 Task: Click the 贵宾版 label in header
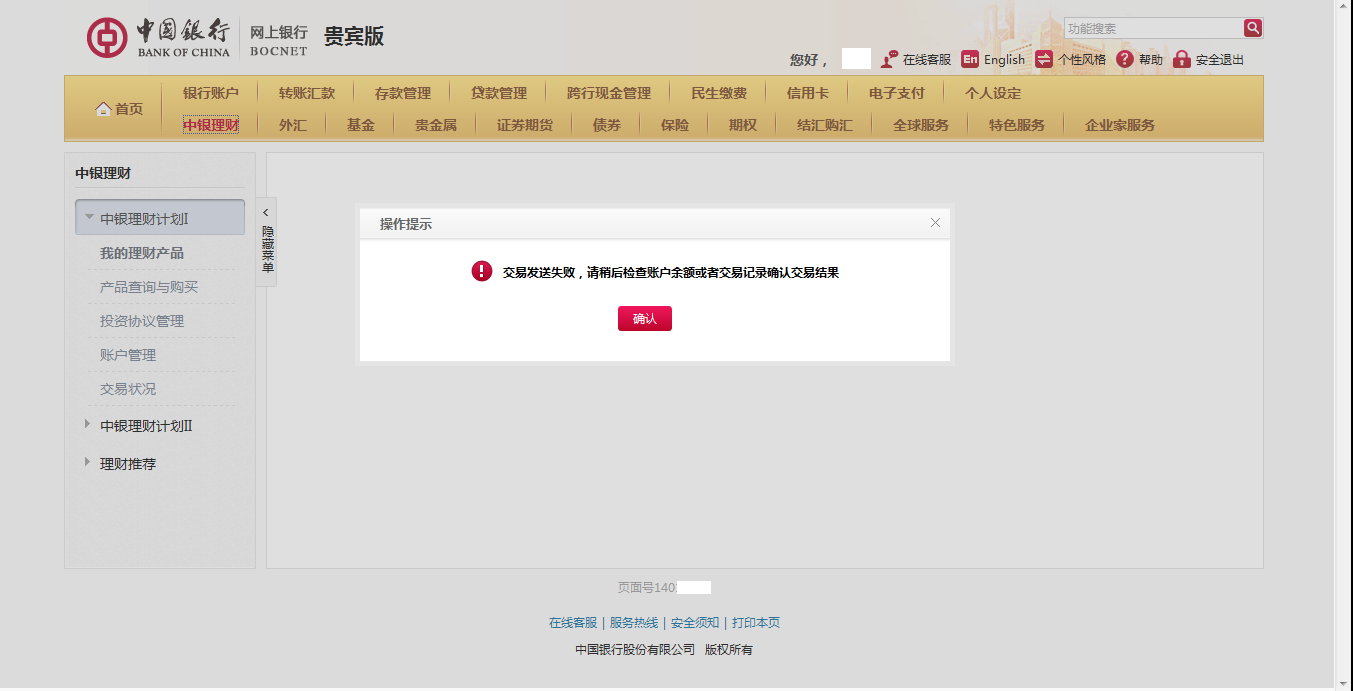[354, 37]
